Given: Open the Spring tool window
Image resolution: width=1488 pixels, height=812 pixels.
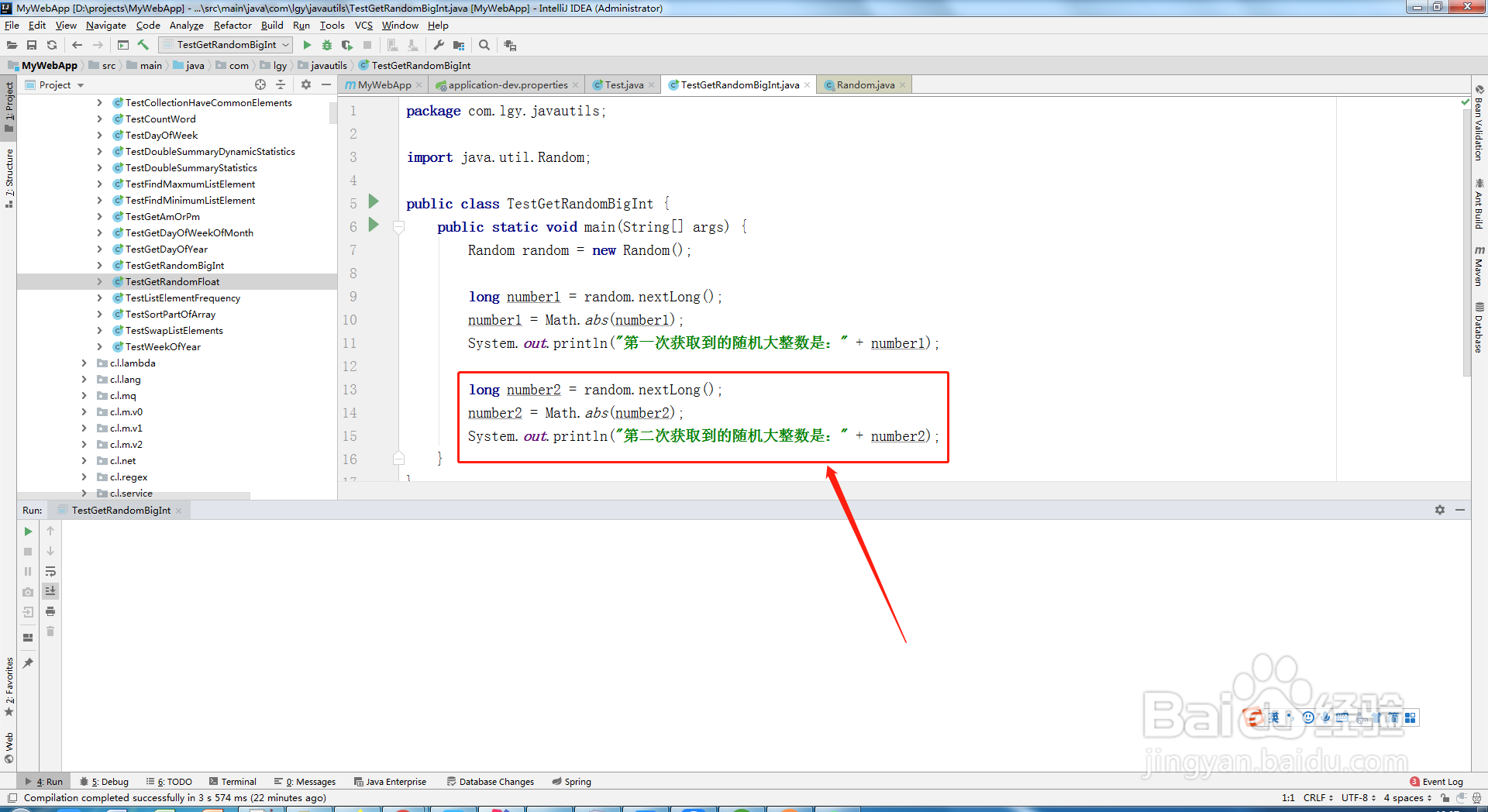Looking at the screenshot, I should pyautogui.click(x=572, y=782).
